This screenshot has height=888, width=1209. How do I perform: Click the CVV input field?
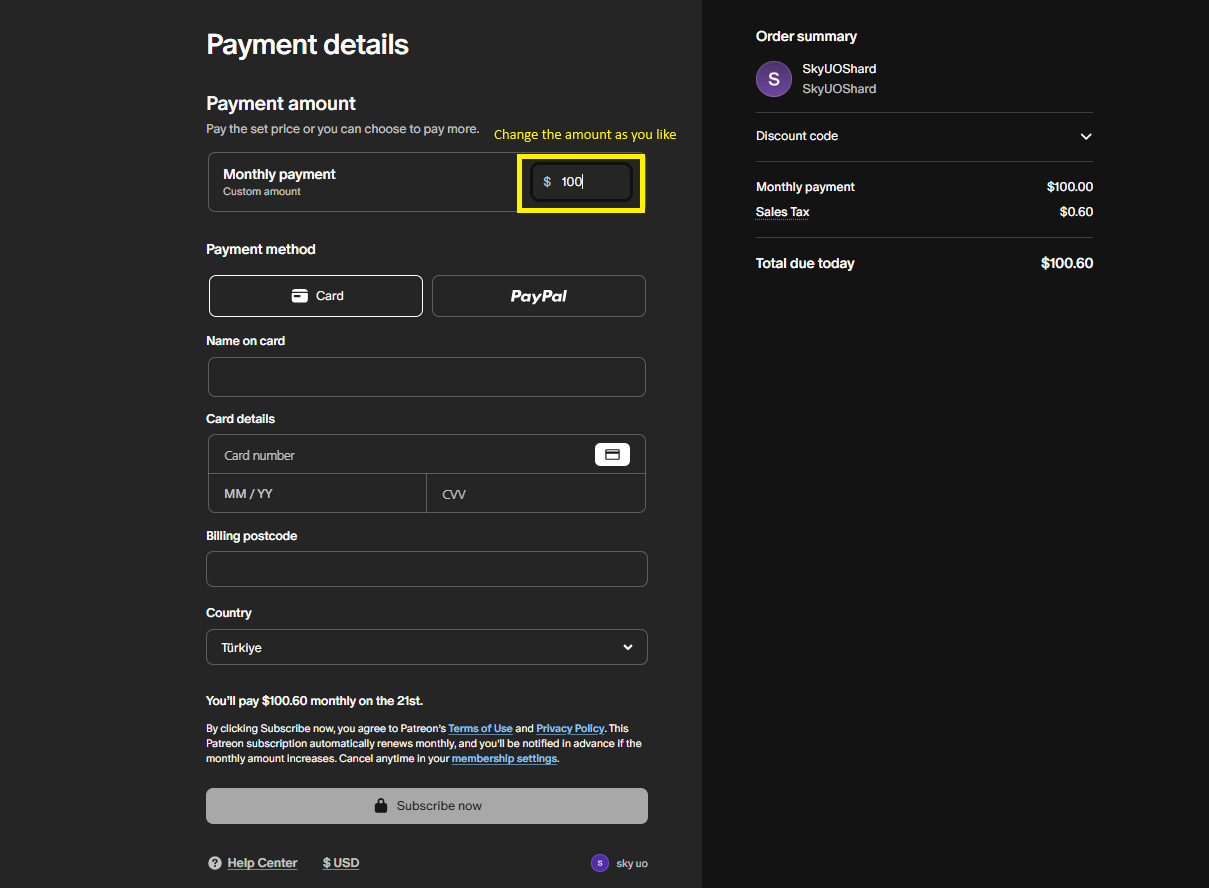pos(536,494)
